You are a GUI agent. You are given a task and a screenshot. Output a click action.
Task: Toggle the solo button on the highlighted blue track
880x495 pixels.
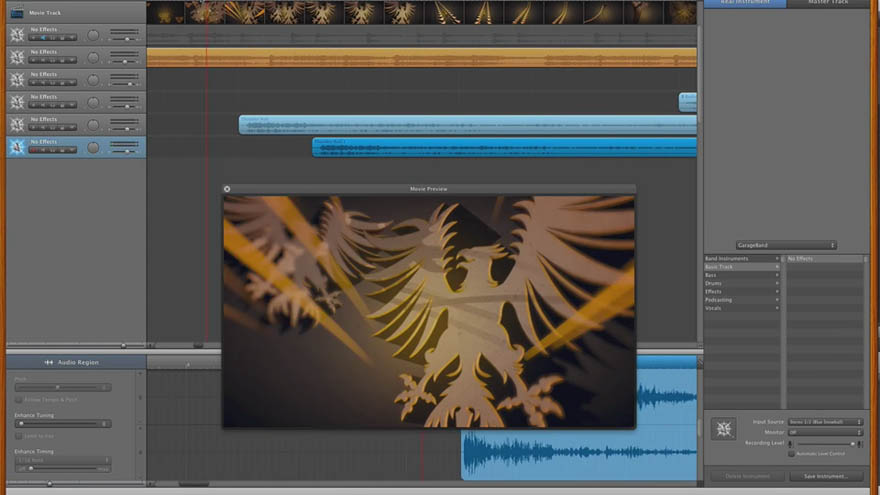[52, 150]
